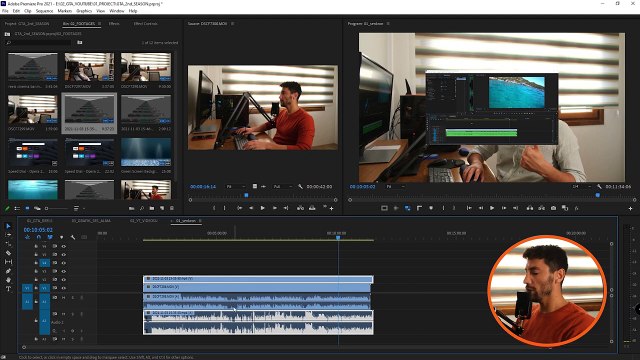Solo audio track A1
Viewport: 640px width, 360px height.
[x=73, y=298]
